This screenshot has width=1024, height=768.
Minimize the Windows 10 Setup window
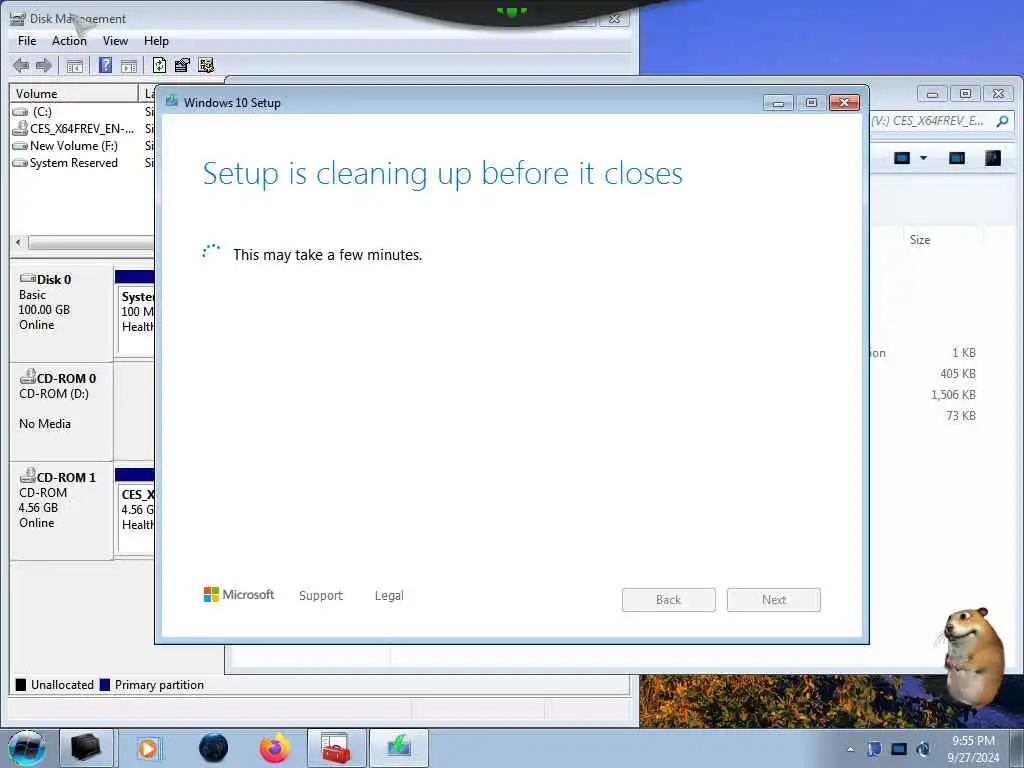(778, 103)
